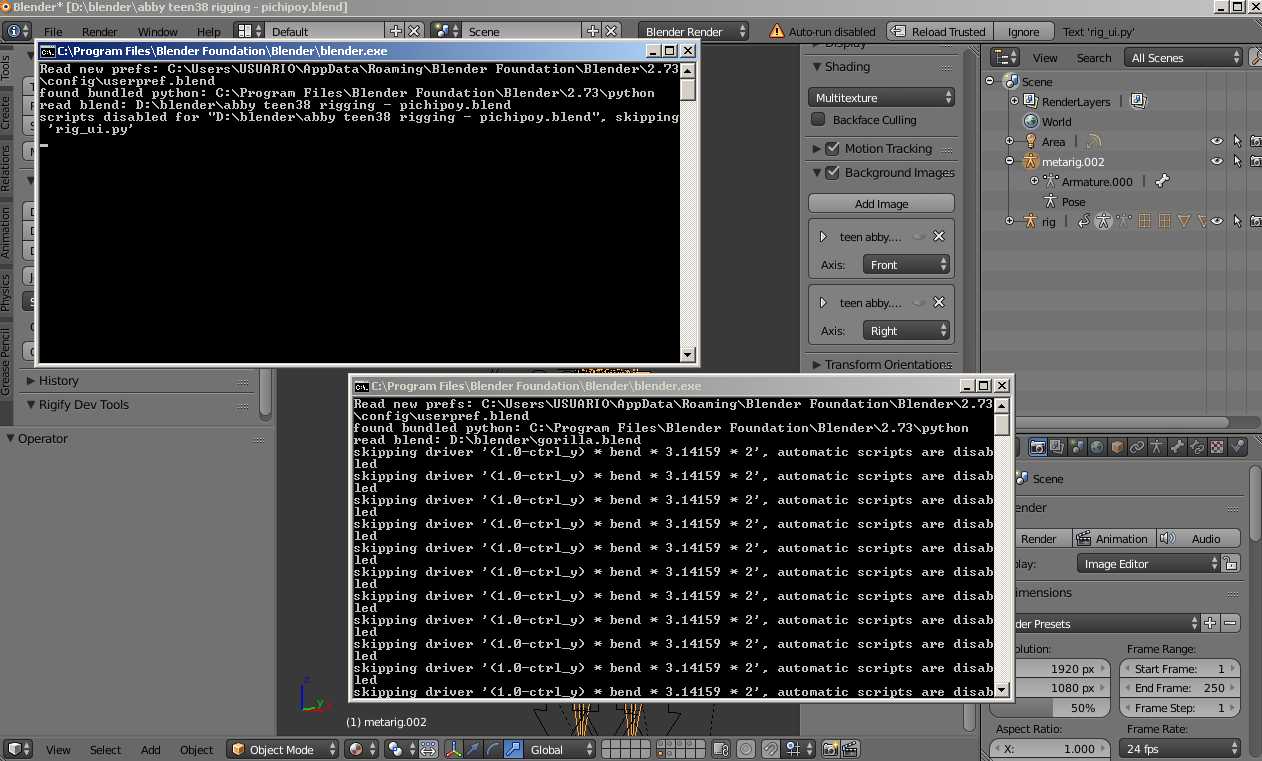
Task: Click the End Frame 250 field
Action: click(1179, 688)
